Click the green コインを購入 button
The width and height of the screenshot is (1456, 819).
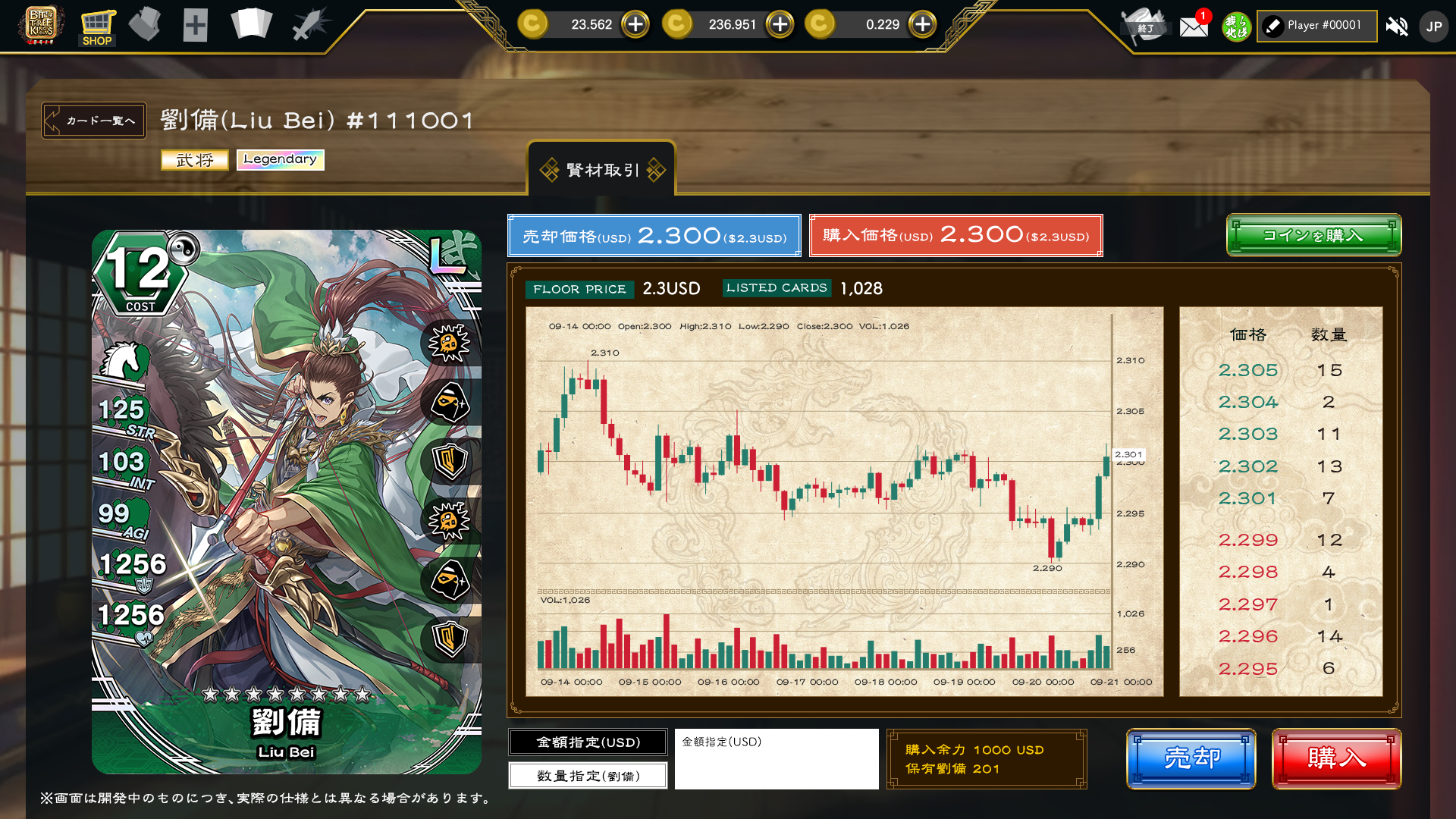1313,235
